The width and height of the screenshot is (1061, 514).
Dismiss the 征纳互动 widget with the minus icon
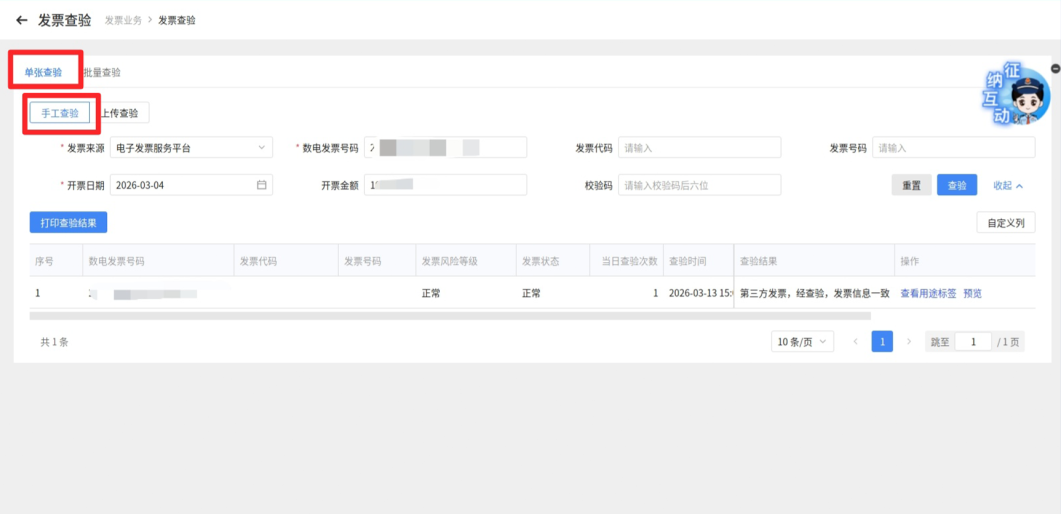point(1055,68)
